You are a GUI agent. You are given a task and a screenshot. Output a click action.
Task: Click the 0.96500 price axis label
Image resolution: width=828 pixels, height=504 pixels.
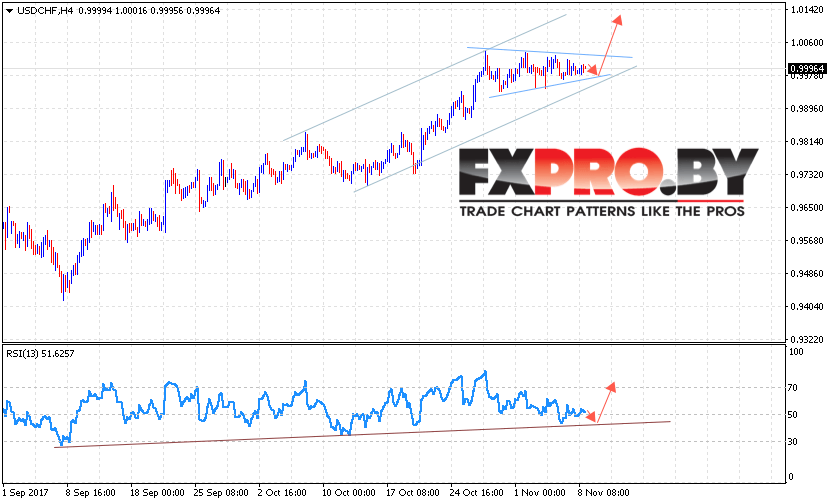pos(807,208)
